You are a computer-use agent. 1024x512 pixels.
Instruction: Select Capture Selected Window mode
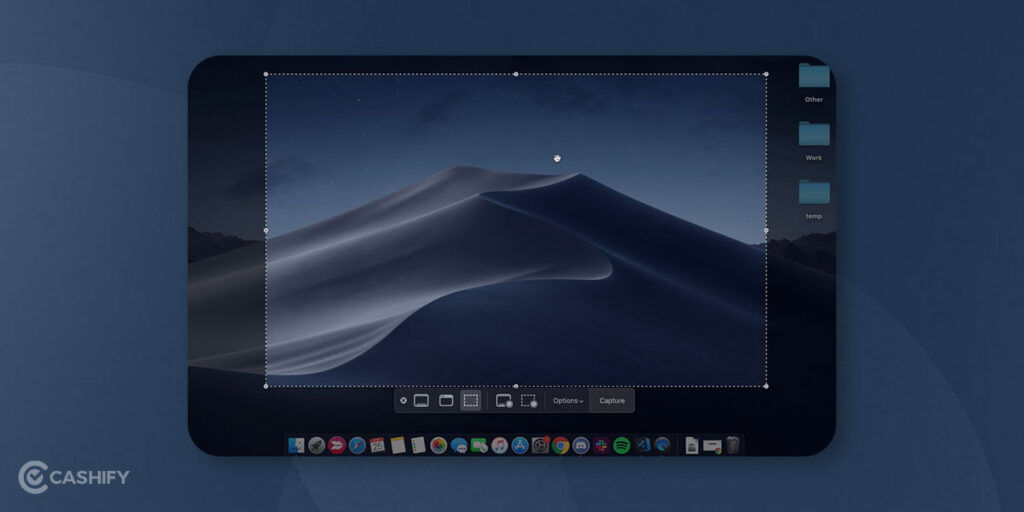446,400
